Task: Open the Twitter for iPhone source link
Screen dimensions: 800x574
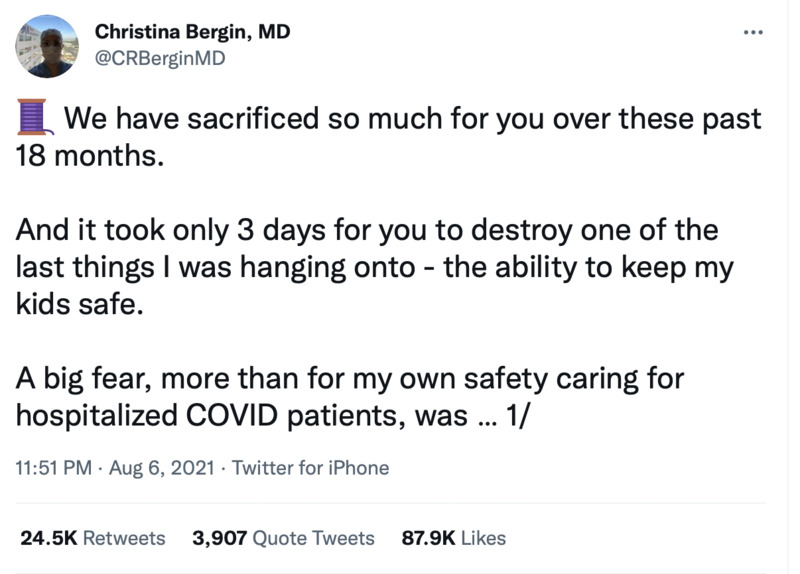Action: 310,467
